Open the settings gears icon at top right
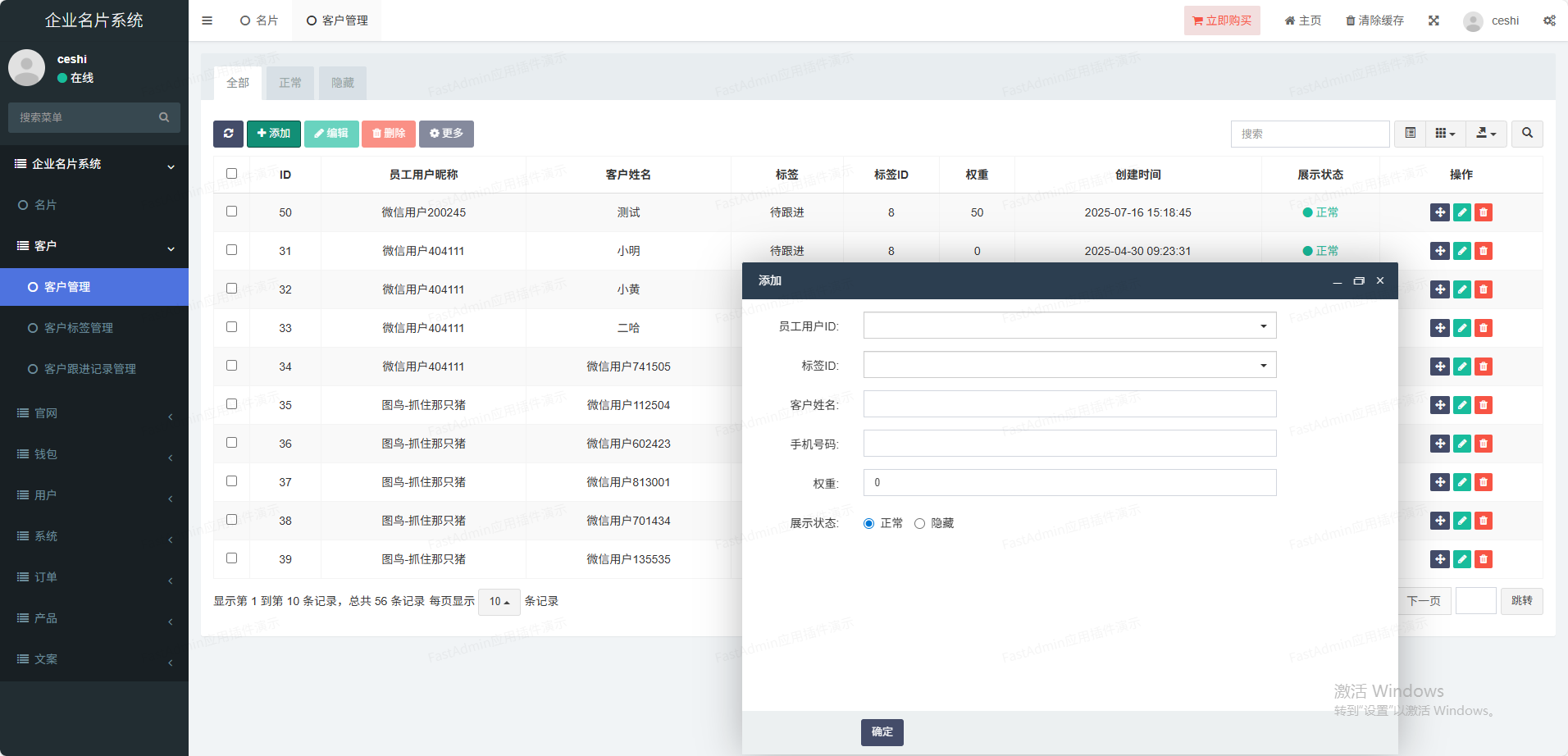This screenshot has height=756, width=1568. click(x=1549, y=20)
